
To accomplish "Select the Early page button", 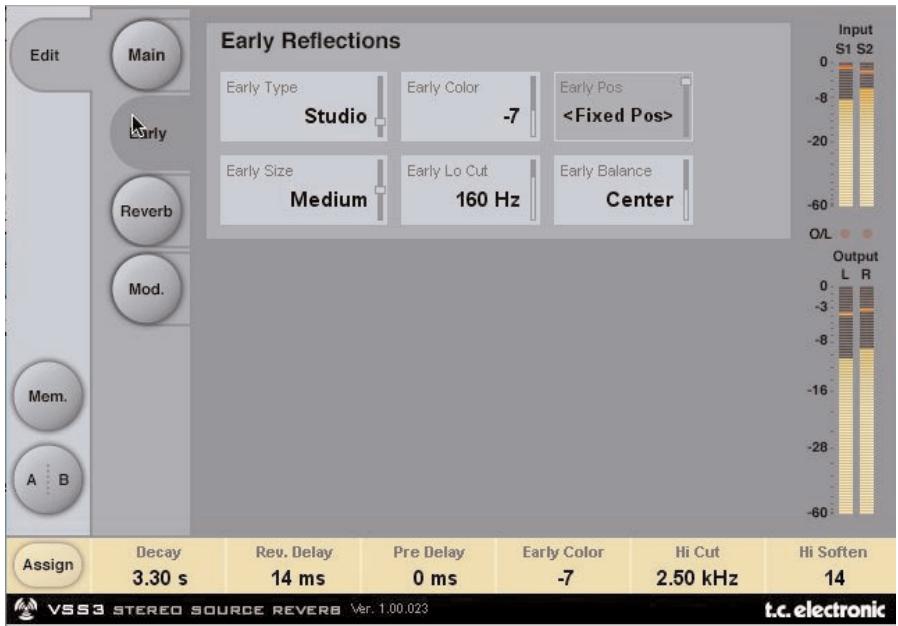I will pos(146,134).
